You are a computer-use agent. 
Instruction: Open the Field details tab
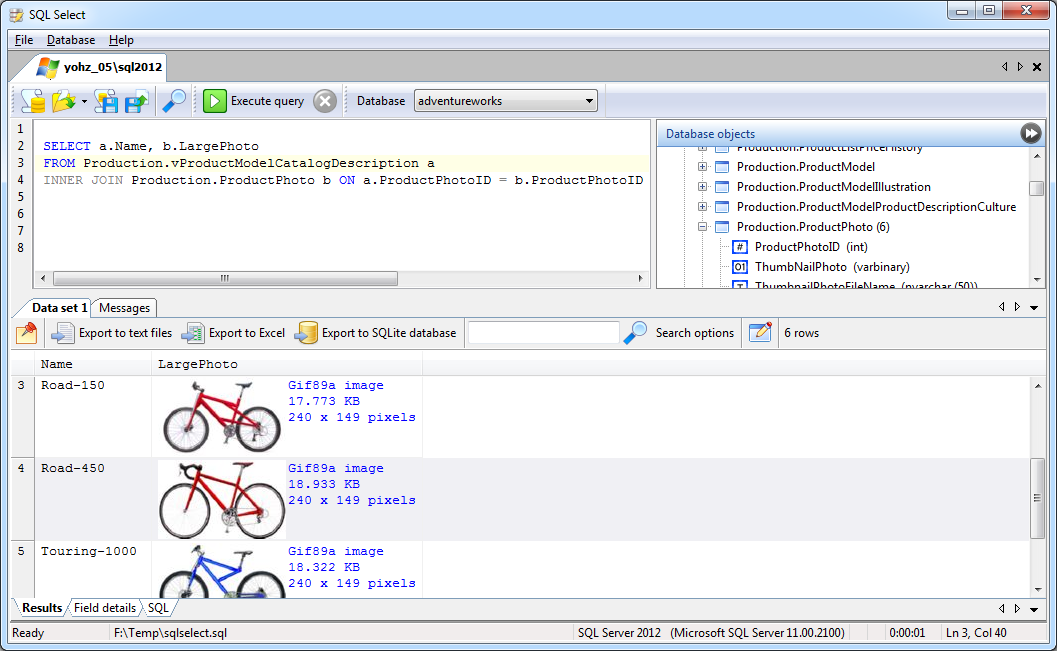[105, 608]
